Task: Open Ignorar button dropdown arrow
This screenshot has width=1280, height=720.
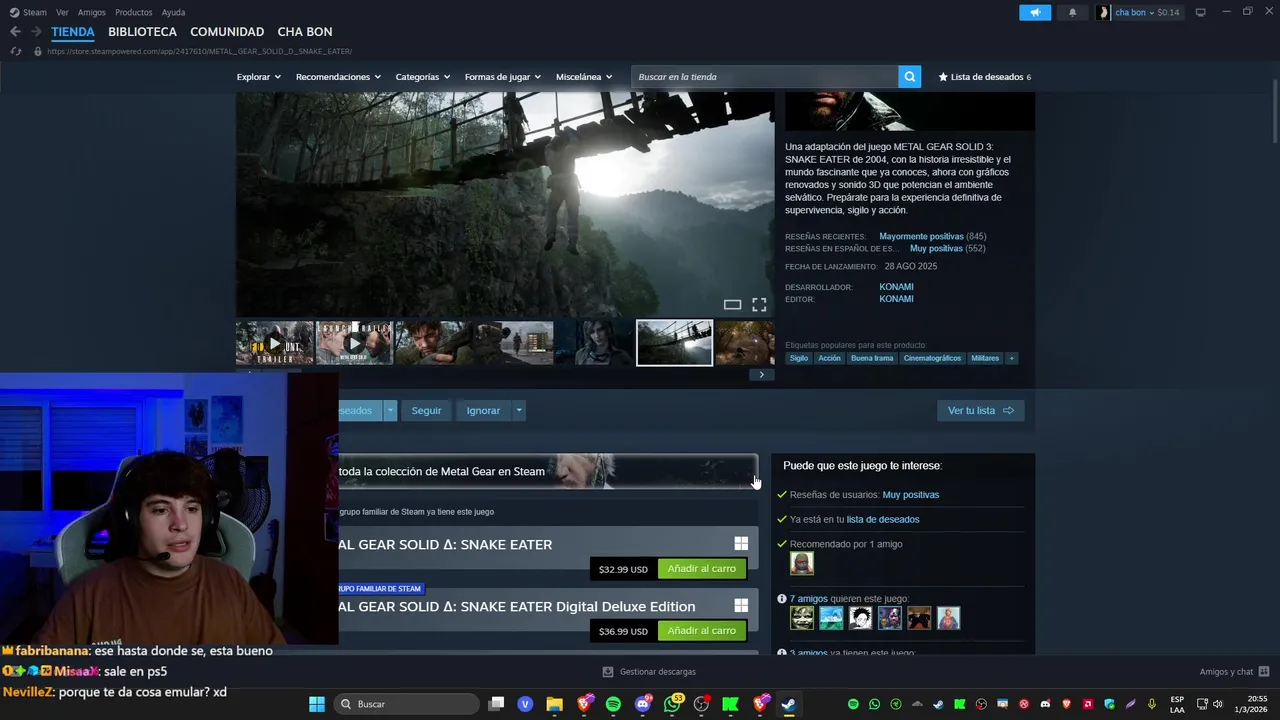Action: pos(518,410)
